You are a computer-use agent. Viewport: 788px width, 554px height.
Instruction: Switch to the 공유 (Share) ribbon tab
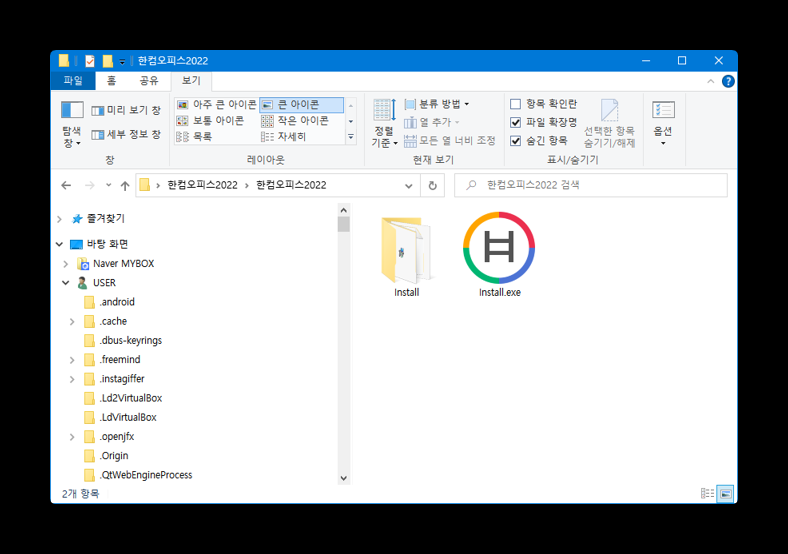point(149,80)
